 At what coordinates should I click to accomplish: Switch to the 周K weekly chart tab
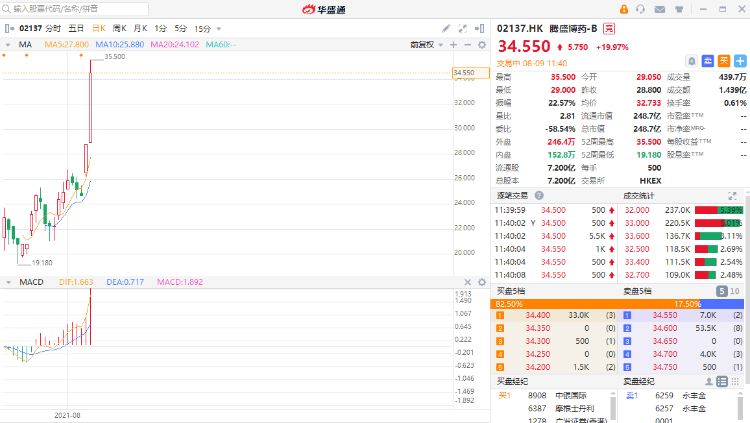120,29
